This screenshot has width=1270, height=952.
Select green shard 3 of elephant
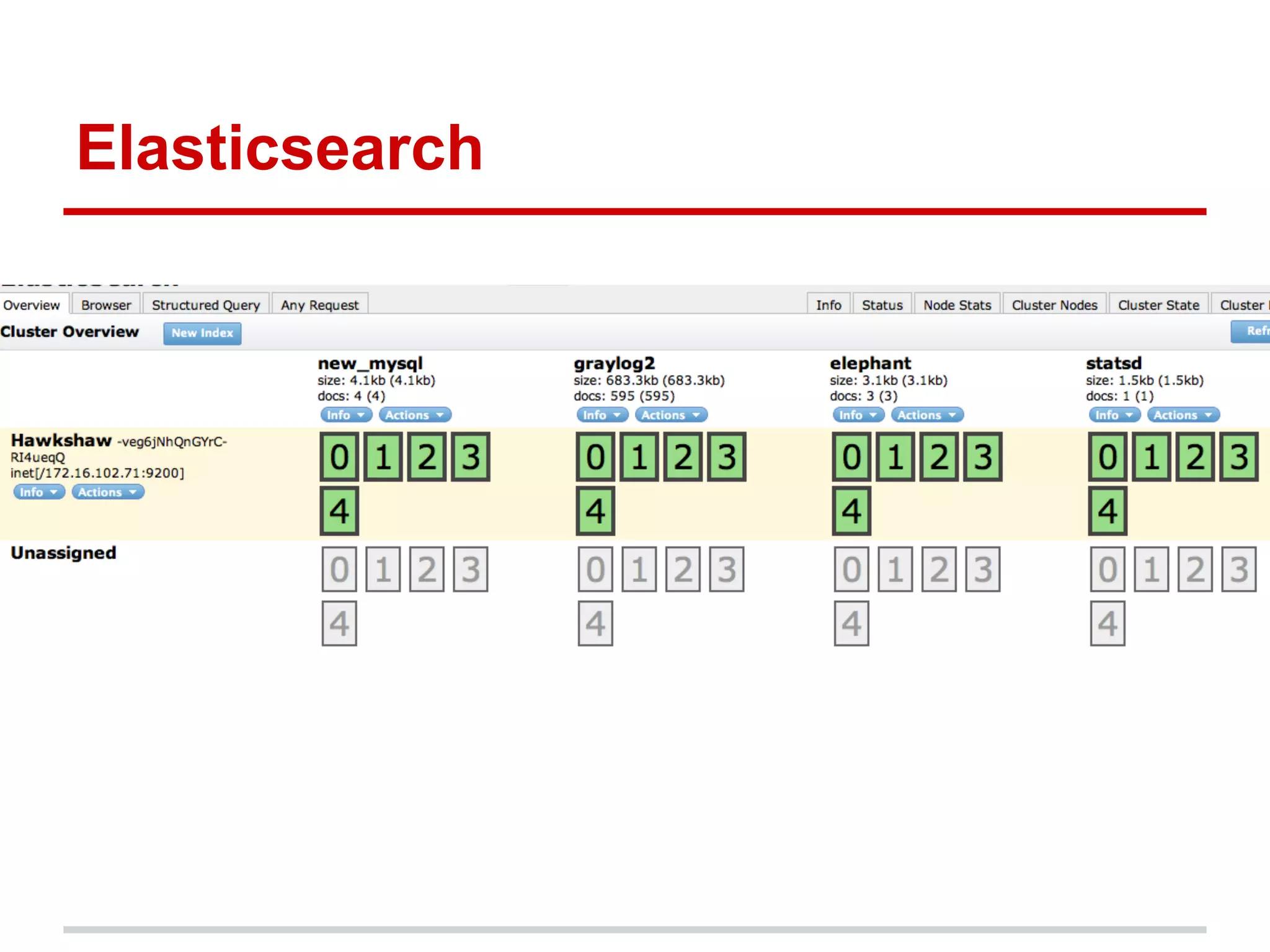(983, 457)
